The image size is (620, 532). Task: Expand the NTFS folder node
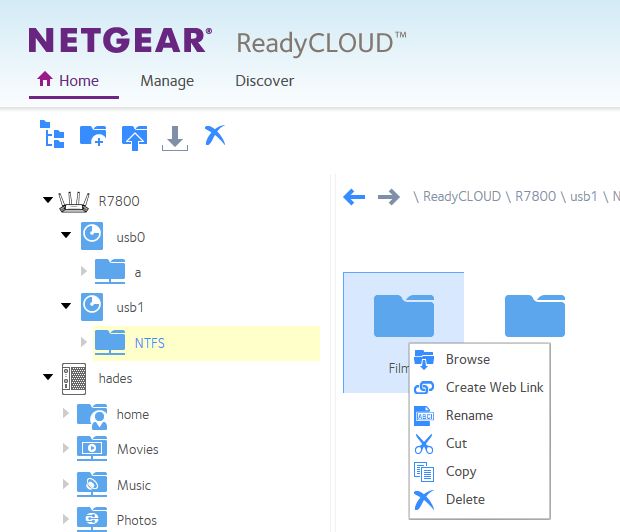[83, 342]
